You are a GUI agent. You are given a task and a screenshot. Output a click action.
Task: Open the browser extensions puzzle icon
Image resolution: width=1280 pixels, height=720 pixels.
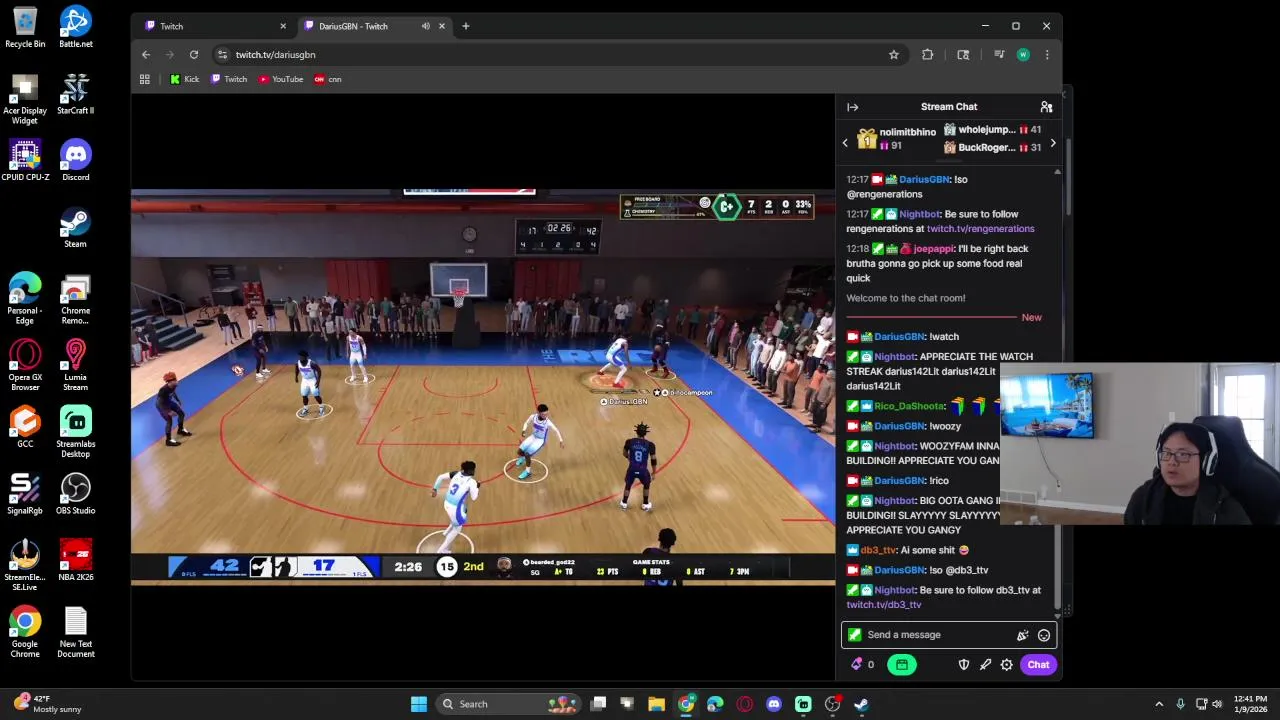click(928, 55)
